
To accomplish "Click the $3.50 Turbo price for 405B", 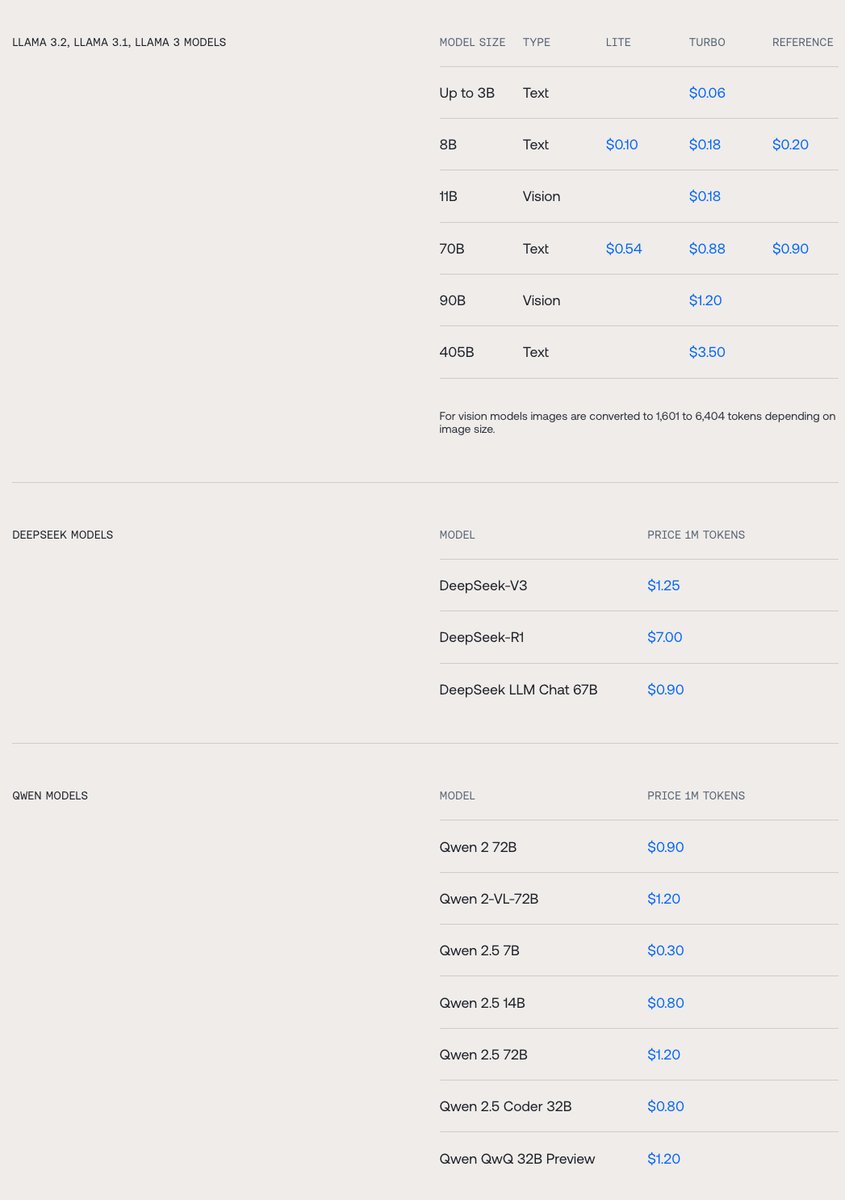I will (707, 352).
